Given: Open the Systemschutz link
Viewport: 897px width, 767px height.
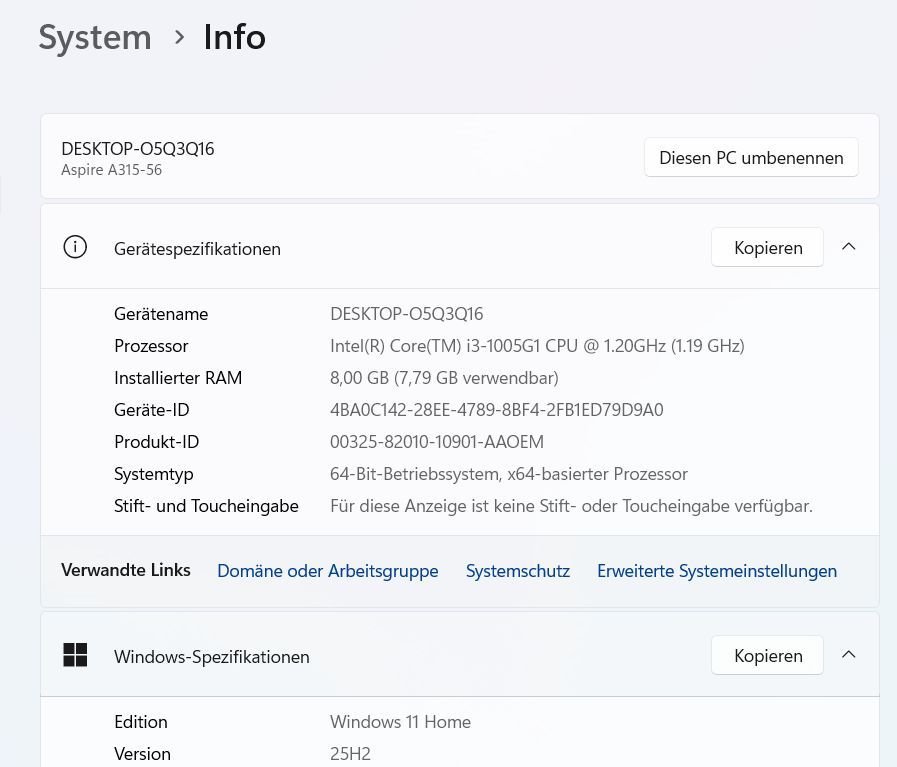Looking at the screenshot, I should pyautogui.click(x=517, y=571).
